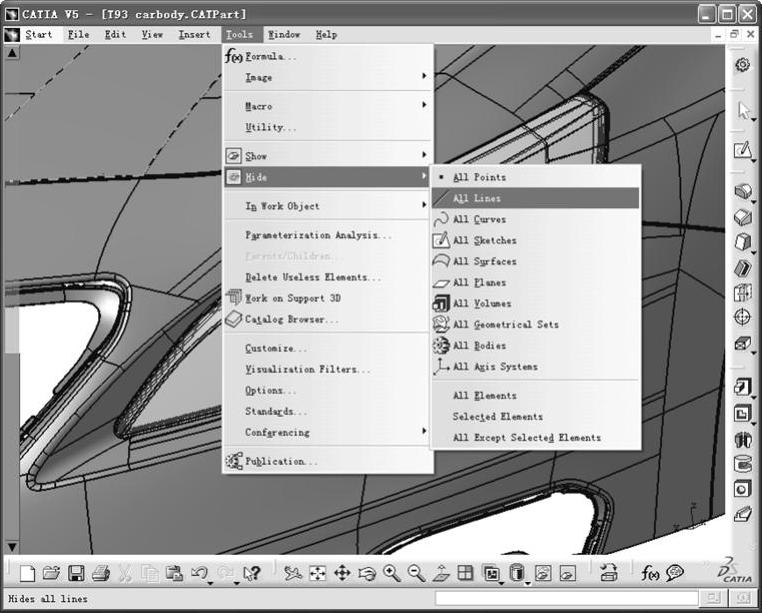762x613 pixels.
Task: Choose All Bodies in Hide submenu
Action: (x=536, y=345)
